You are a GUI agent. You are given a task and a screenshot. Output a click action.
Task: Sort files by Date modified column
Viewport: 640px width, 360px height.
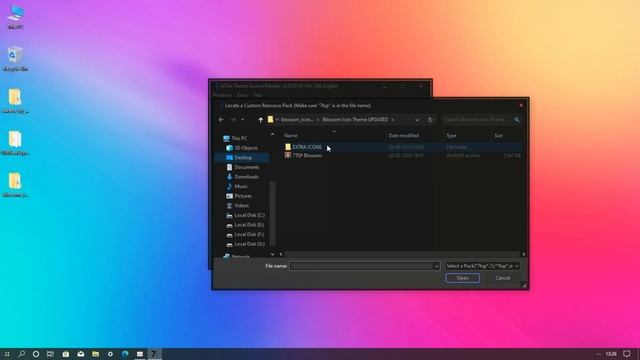(404, 135)
